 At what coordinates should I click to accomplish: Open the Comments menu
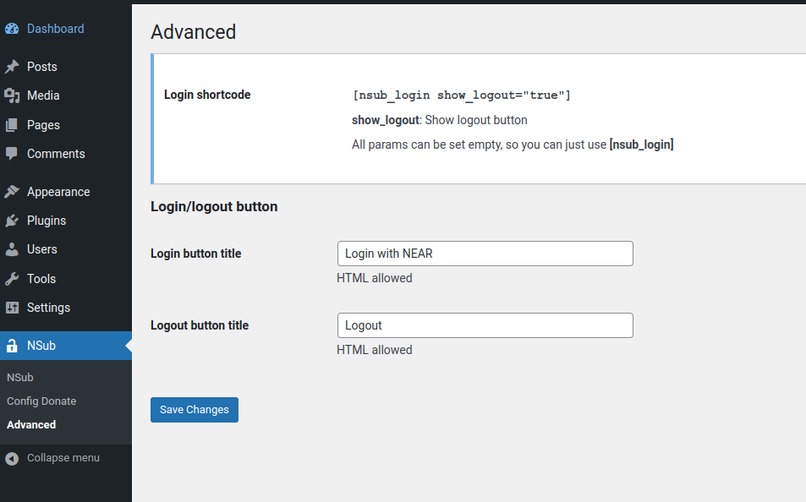pyautogui.click(x=56, y=154)
